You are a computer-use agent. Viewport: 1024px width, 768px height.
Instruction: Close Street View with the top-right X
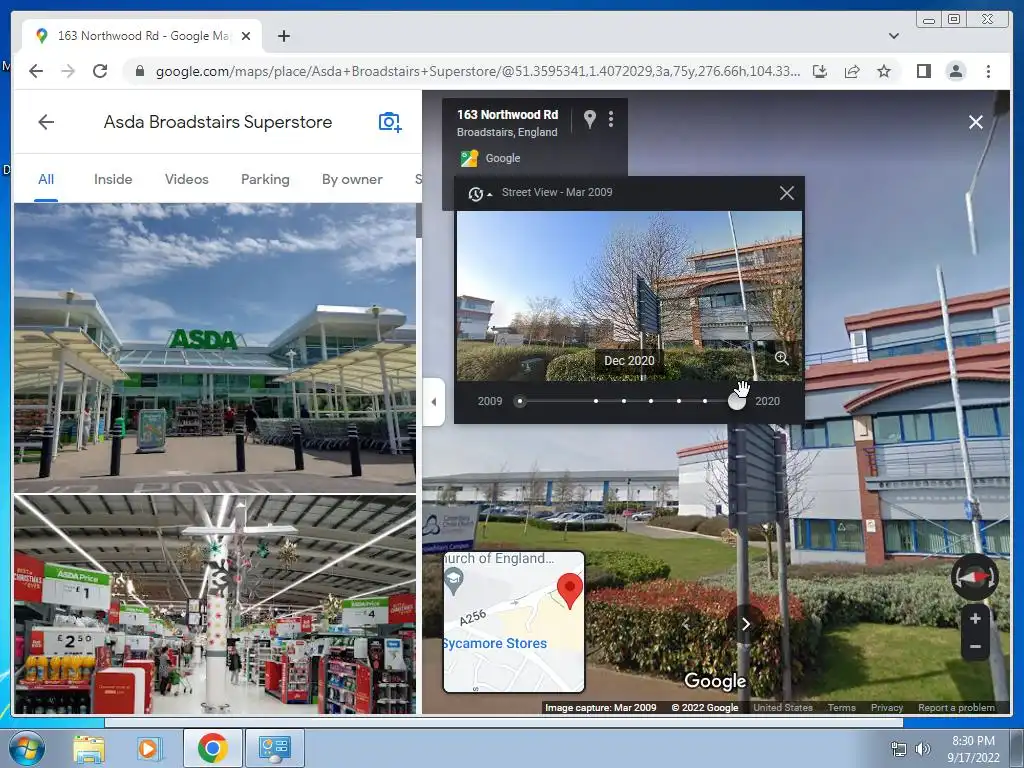pos(976,122)
